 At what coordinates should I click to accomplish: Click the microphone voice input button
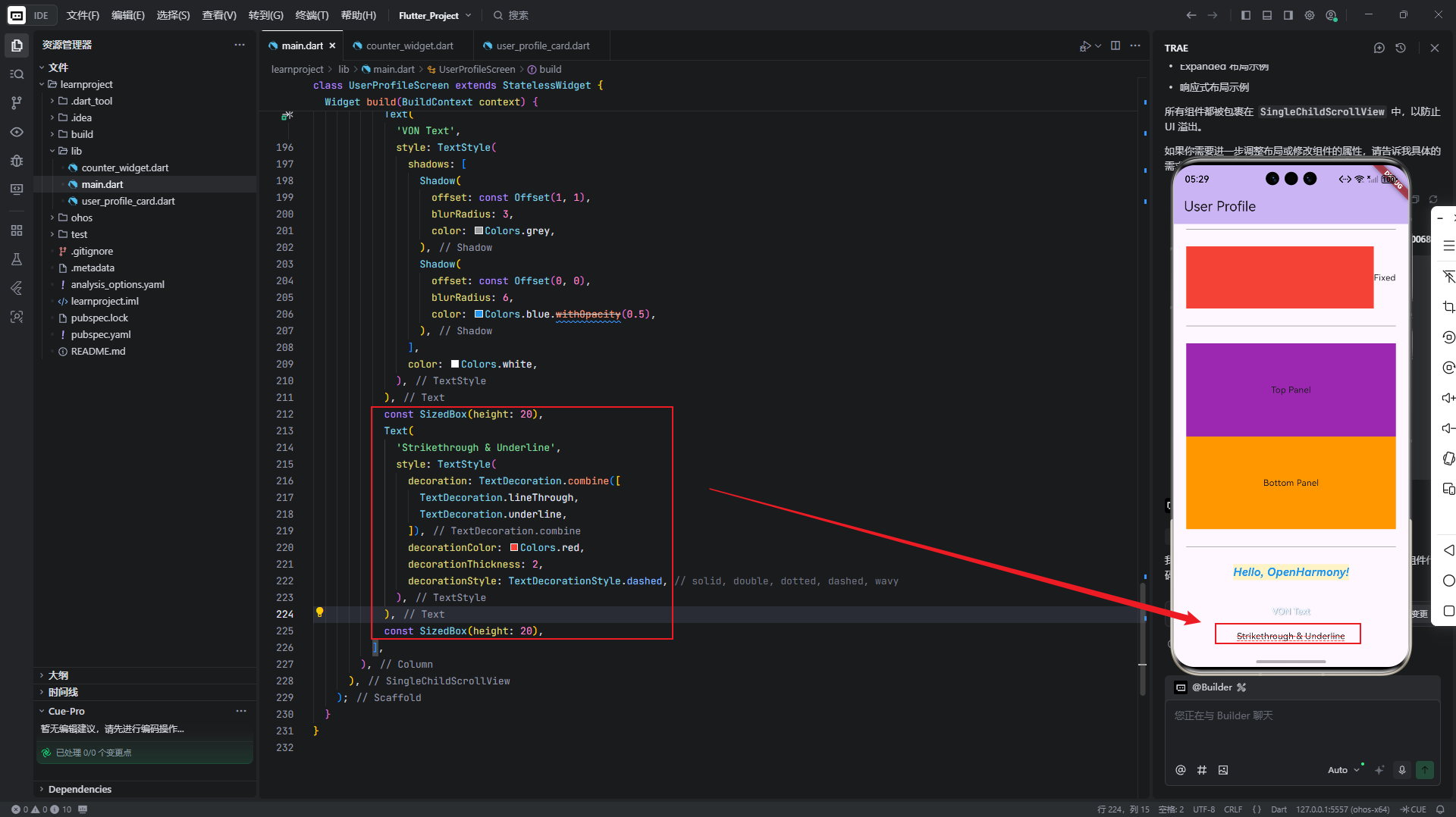tap(1402, 770)
